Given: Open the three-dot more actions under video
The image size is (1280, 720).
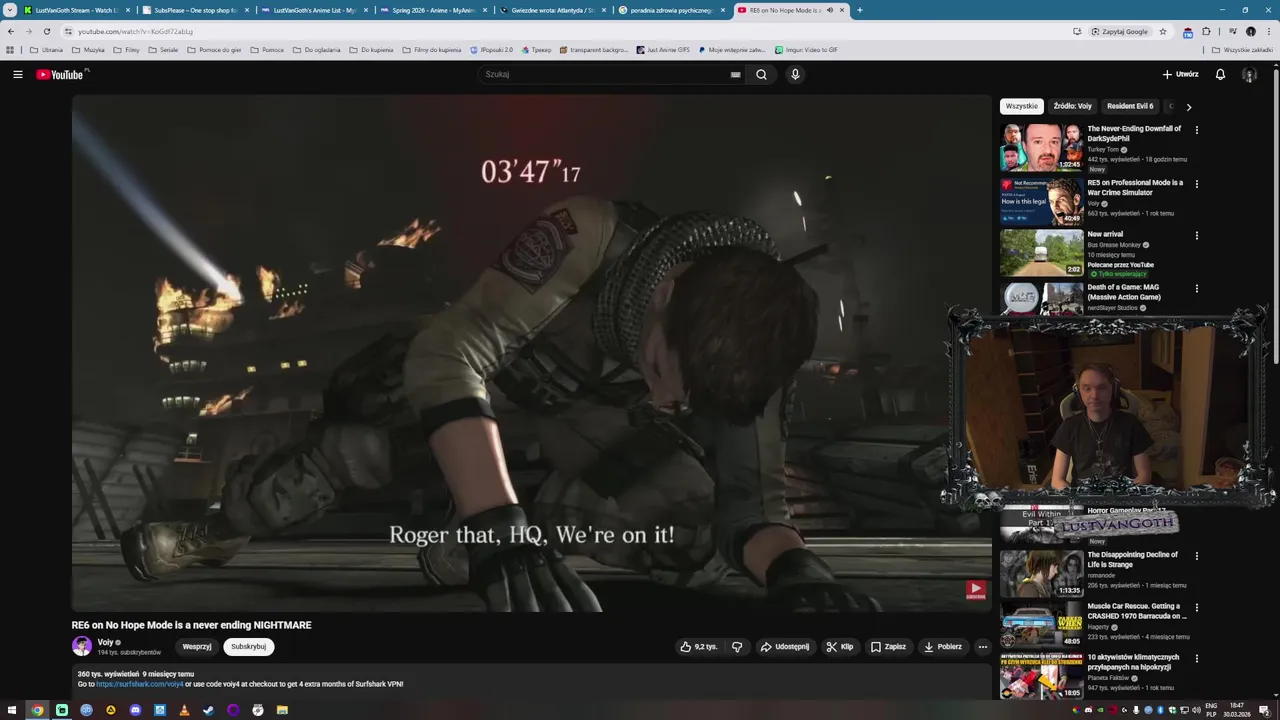Looking at the screenshot, I should click(x=982, y=647).
